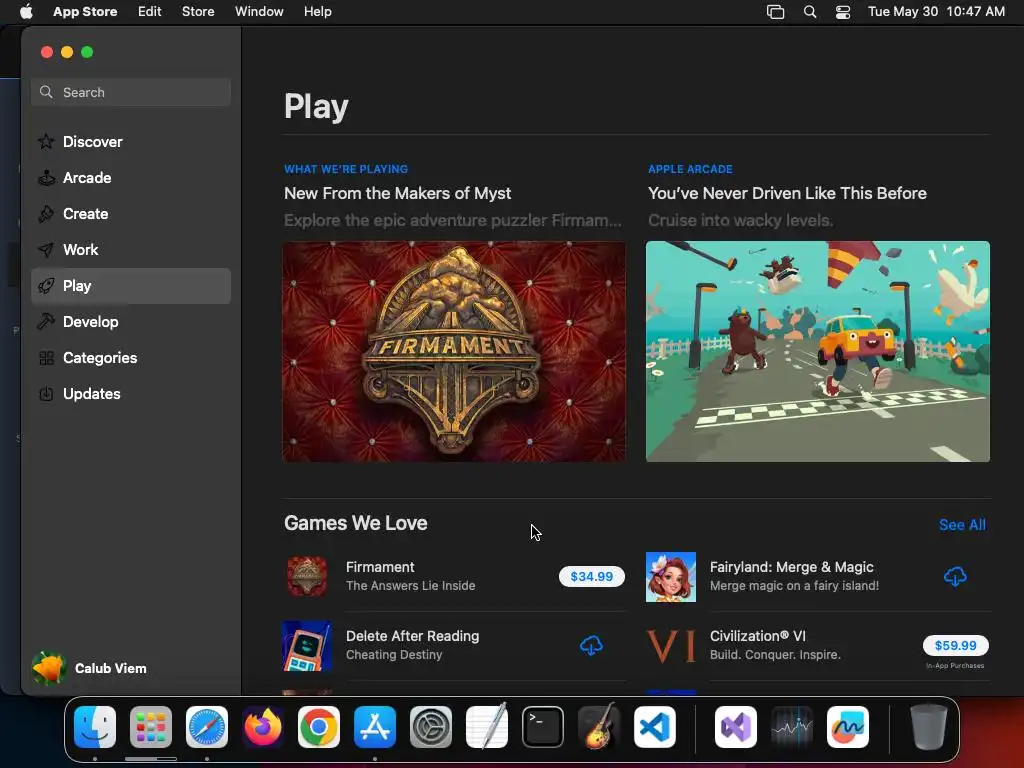Download Delete After Reading via cloud icon

click(591, 645)
